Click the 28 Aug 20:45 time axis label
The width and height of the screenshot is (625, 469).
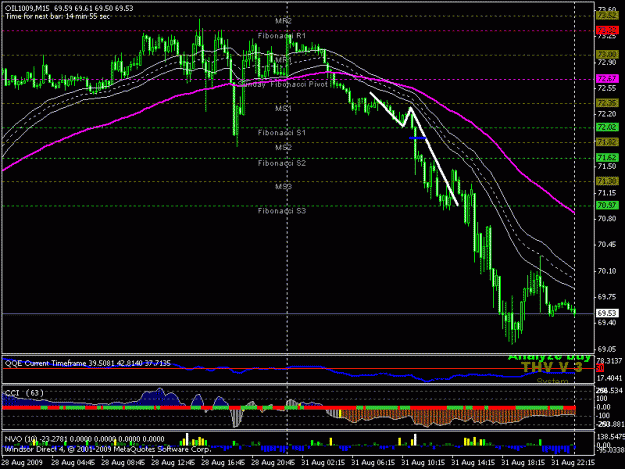coord(273,463)
